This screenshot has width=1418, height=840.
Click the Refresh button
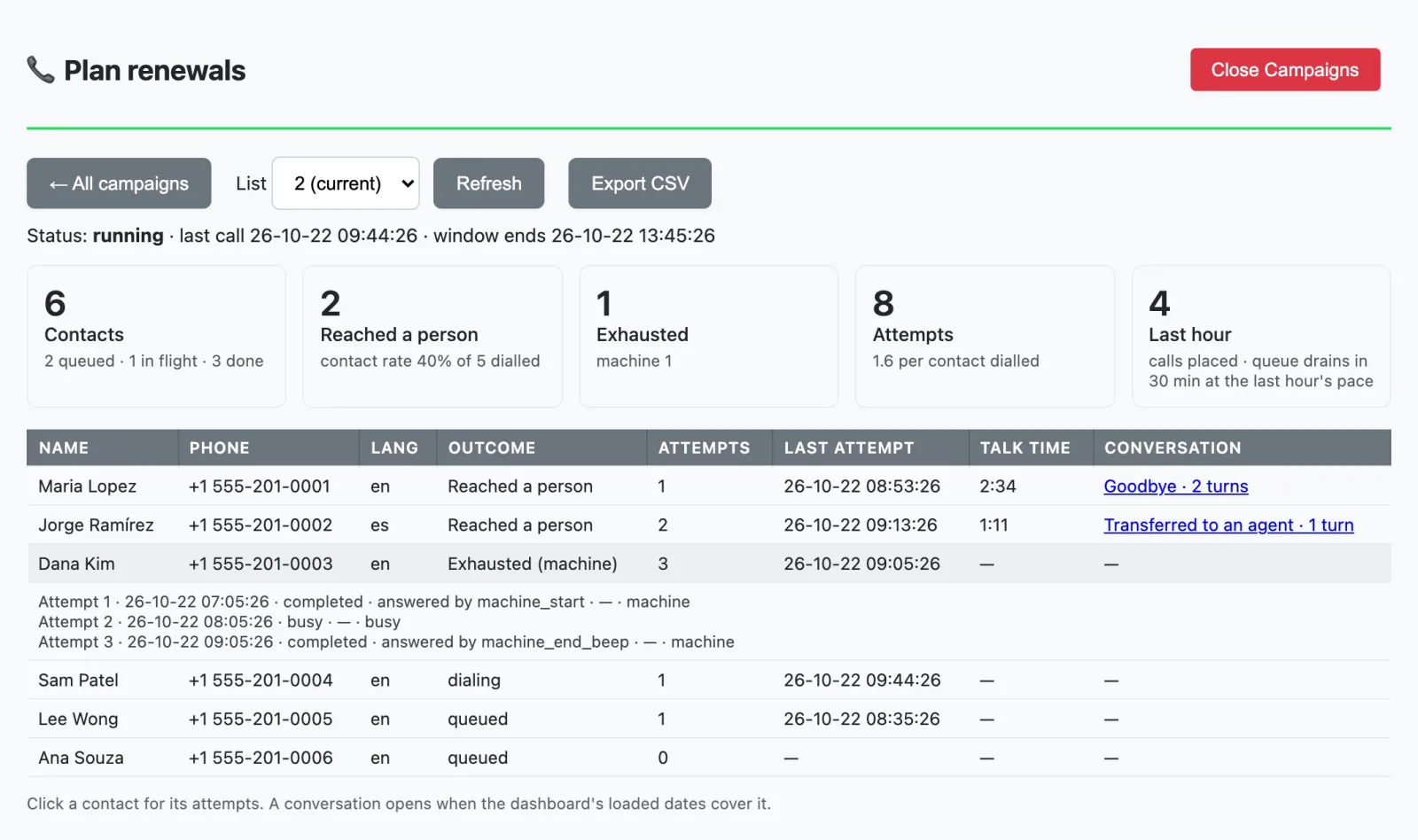(x=489, y=183)
